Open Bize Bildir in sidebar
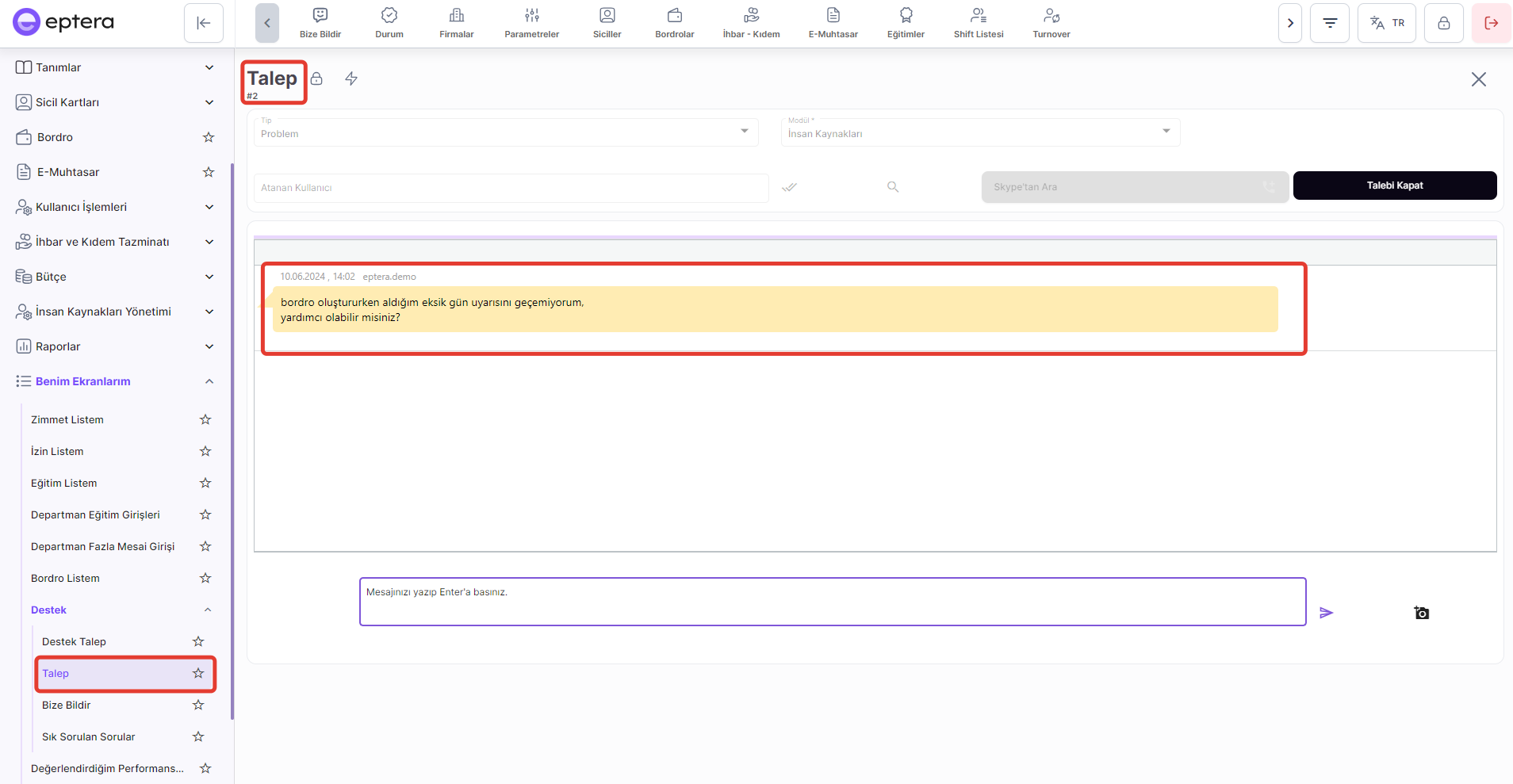The width and height of the screenshot is (1513, 784). point(67,705)
